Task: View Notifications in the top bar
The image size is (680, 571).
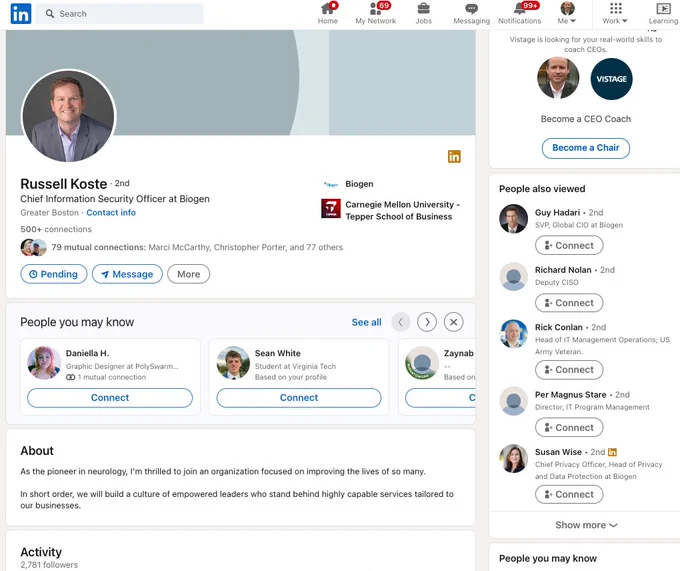Action: point(520,13)
